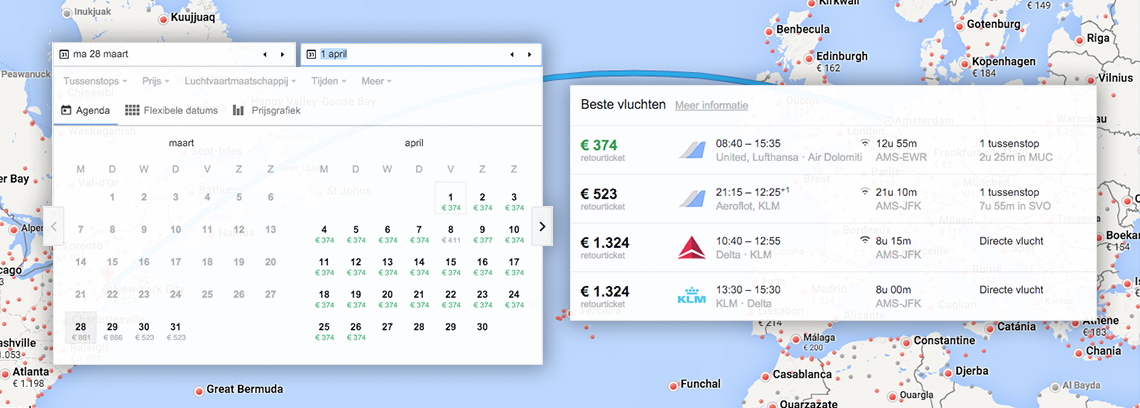Click the Atlanta map marker
Viewport: 1140px width, 408px height.
point(5,372)
